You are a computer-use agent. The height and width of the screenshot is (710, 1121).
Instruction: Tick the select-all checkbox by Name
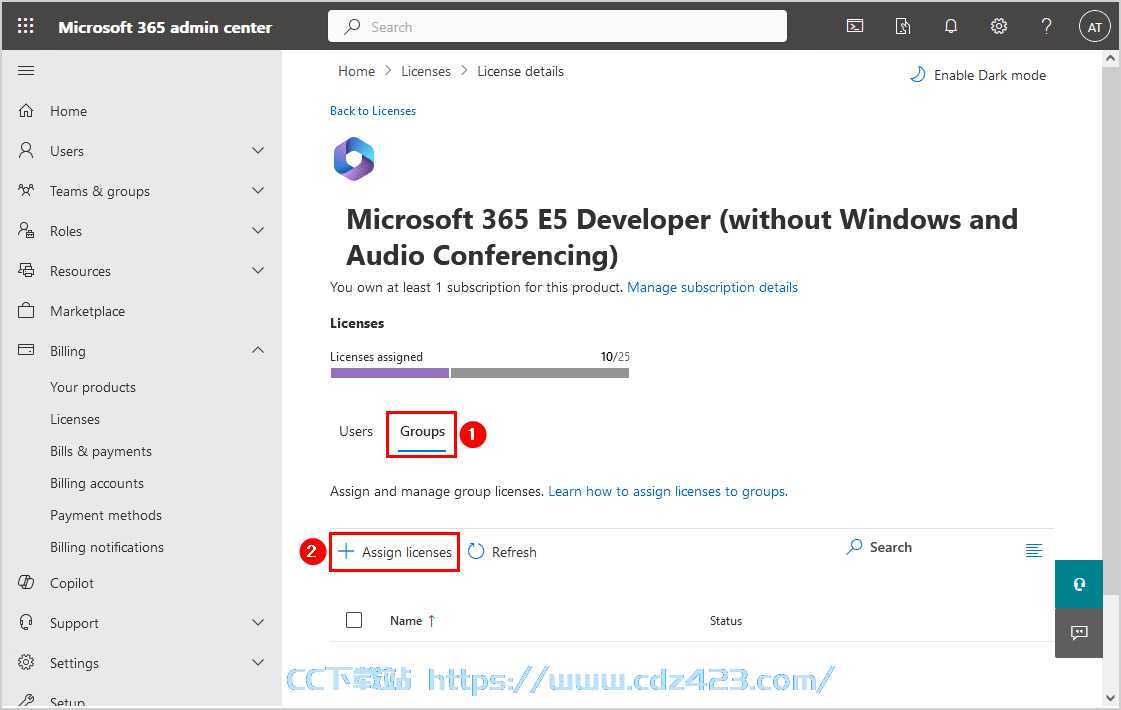(x=354, y=620)
